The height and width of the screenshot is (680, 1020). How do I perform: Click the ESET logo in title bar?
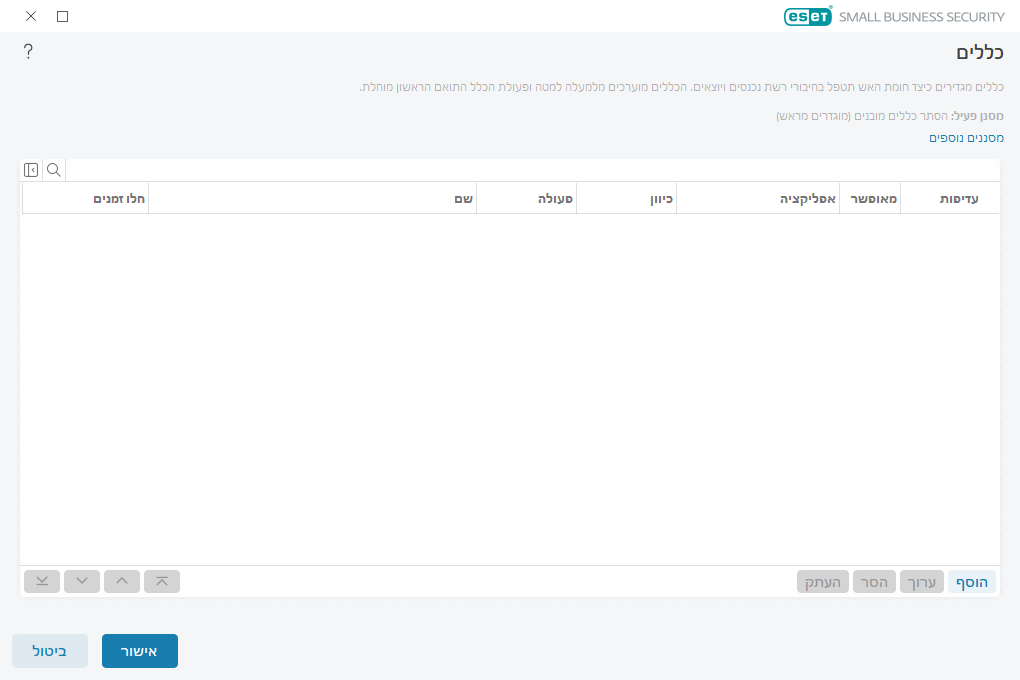tap(807, 16)
